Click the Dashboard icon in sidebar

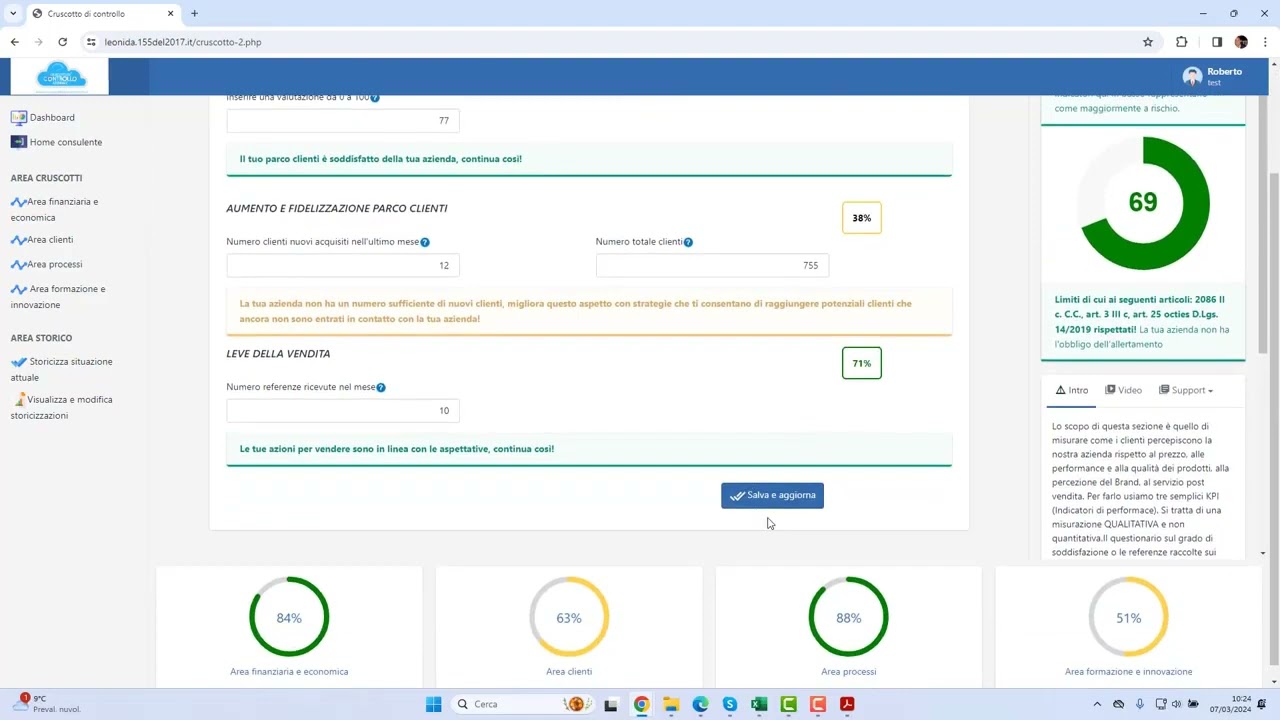click(x=18, y=117)
